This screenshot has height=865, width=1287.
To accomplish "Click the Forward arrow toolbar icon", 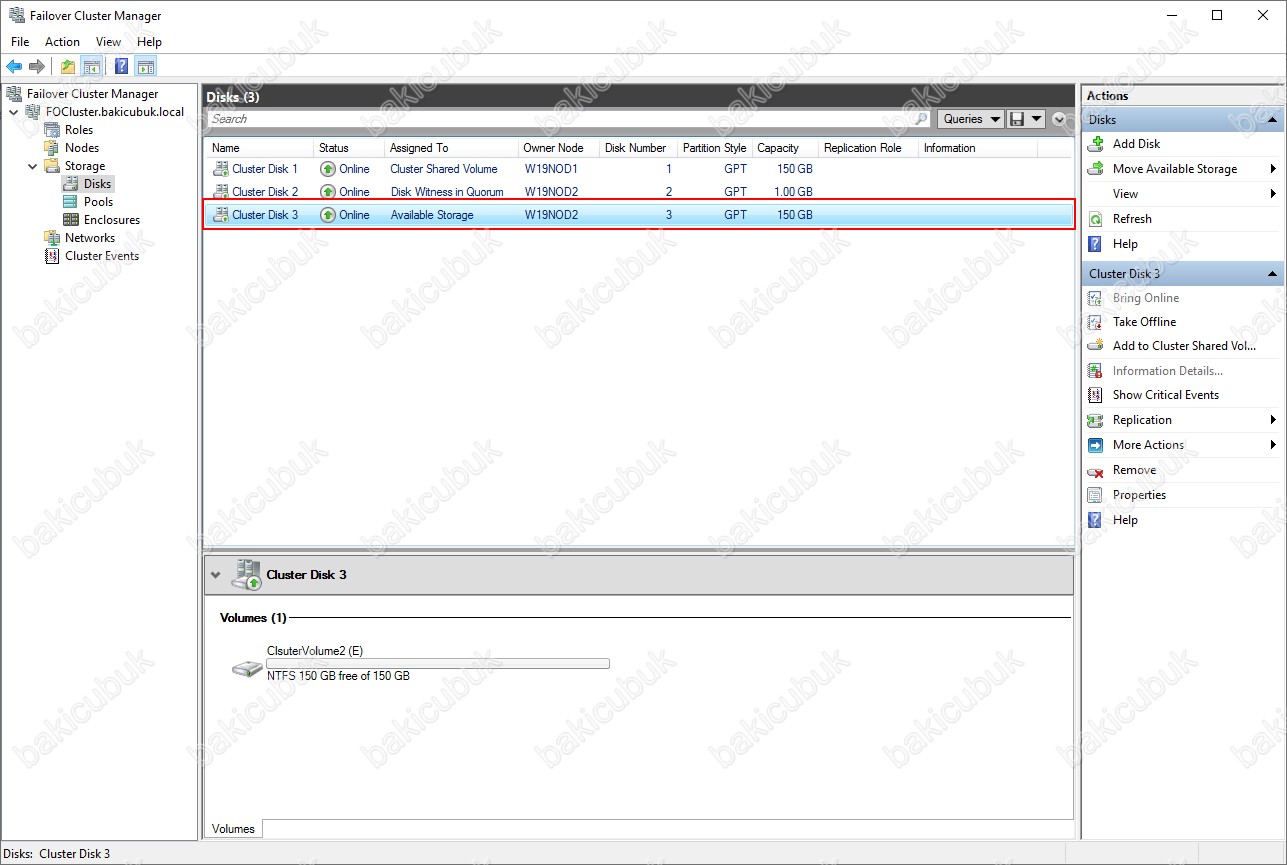I will [37, 66].
